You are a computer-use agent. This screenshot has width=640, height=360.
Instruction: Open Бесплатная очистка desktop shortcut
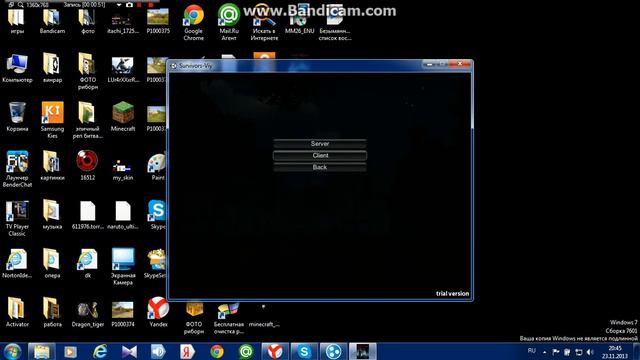[x=229, y=319]
